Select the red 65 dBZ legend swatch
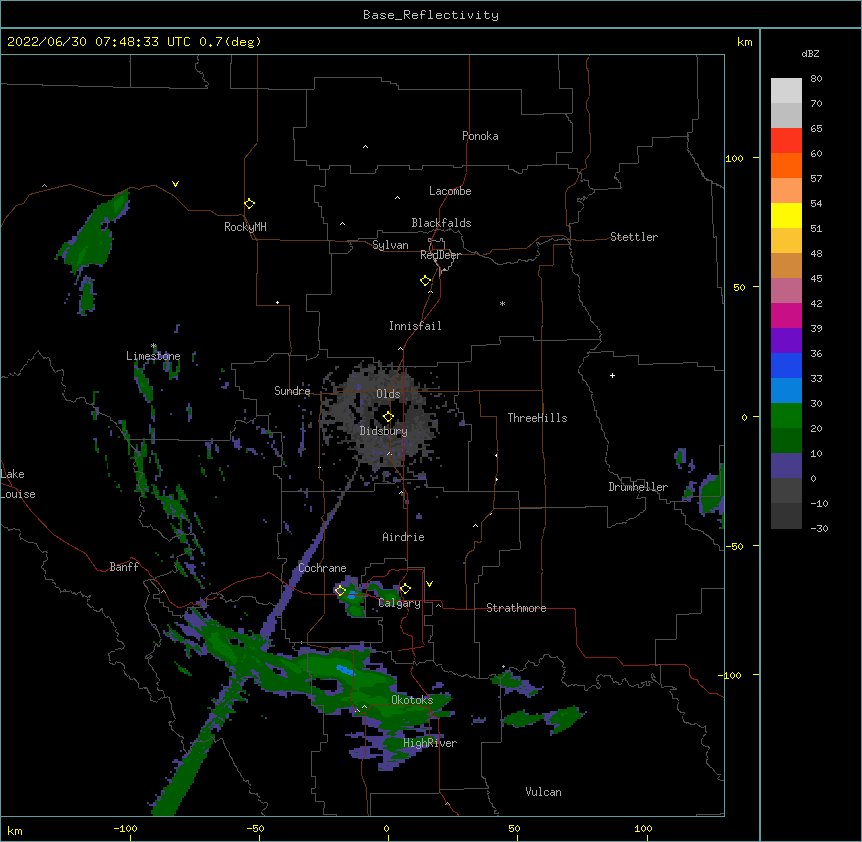The height and width of the screenshot is (842, 862). (786, 140)
